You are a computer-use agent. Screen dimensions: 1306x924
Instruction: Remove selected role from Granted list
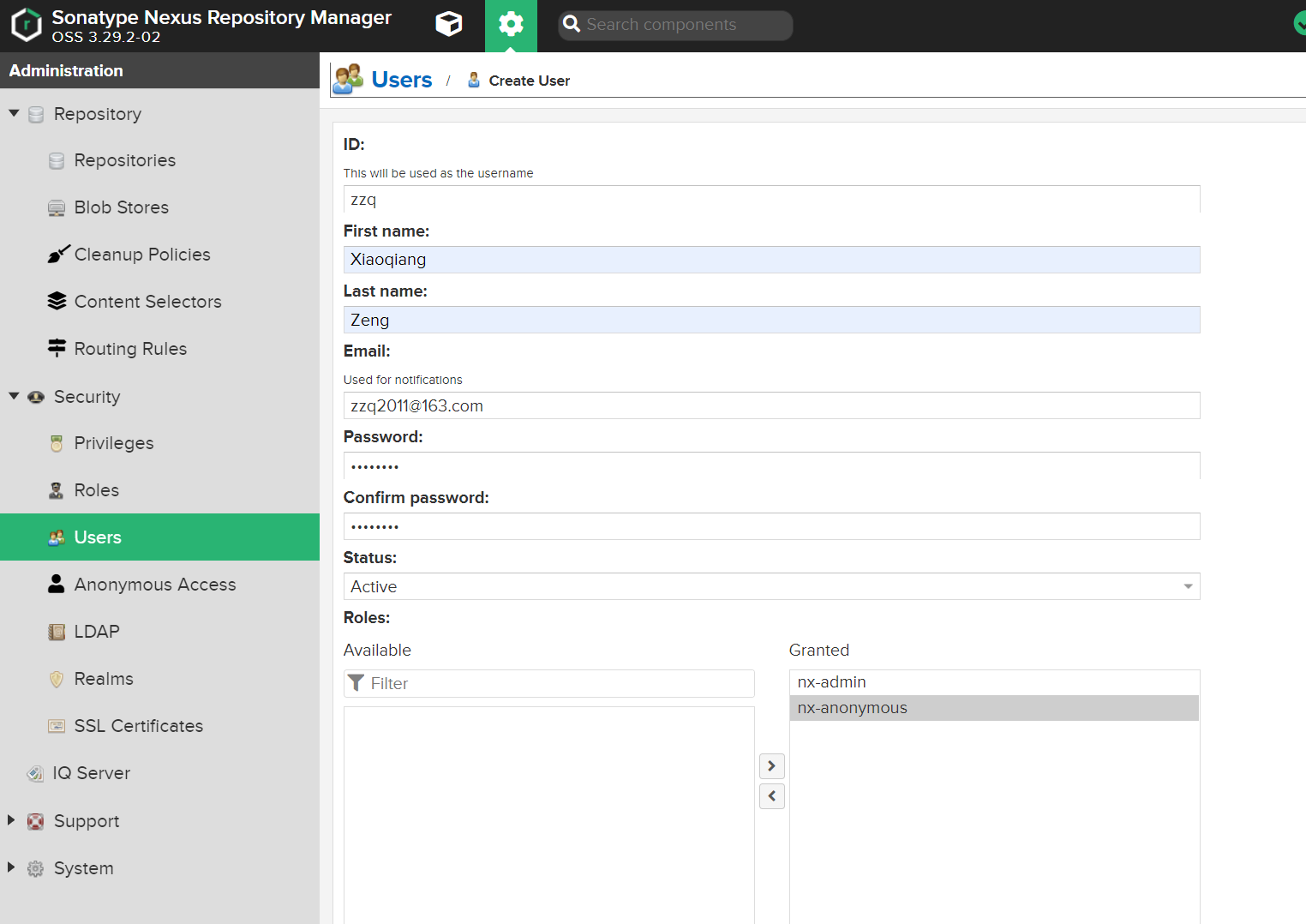click(772, 796)
